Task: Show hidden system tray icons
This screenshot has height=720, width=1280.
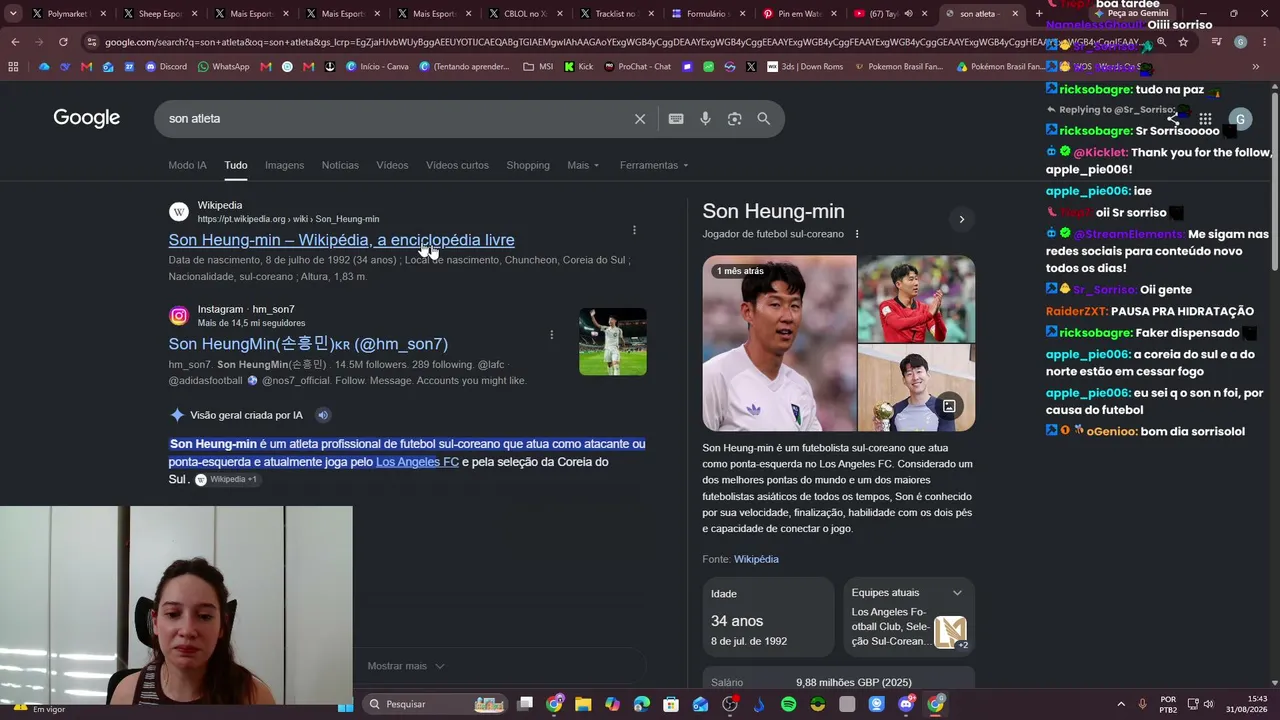Action: [x=1121, y=704]
